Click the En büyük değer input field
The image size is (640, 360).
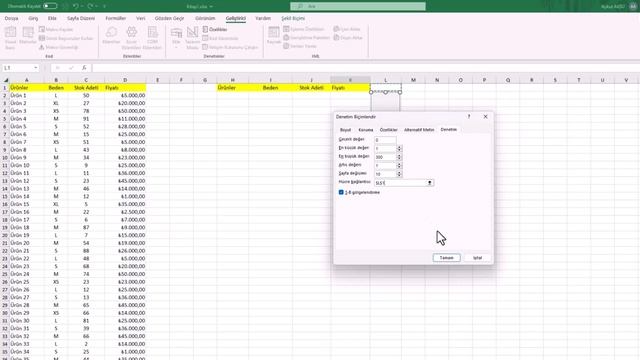coord(385,157)
